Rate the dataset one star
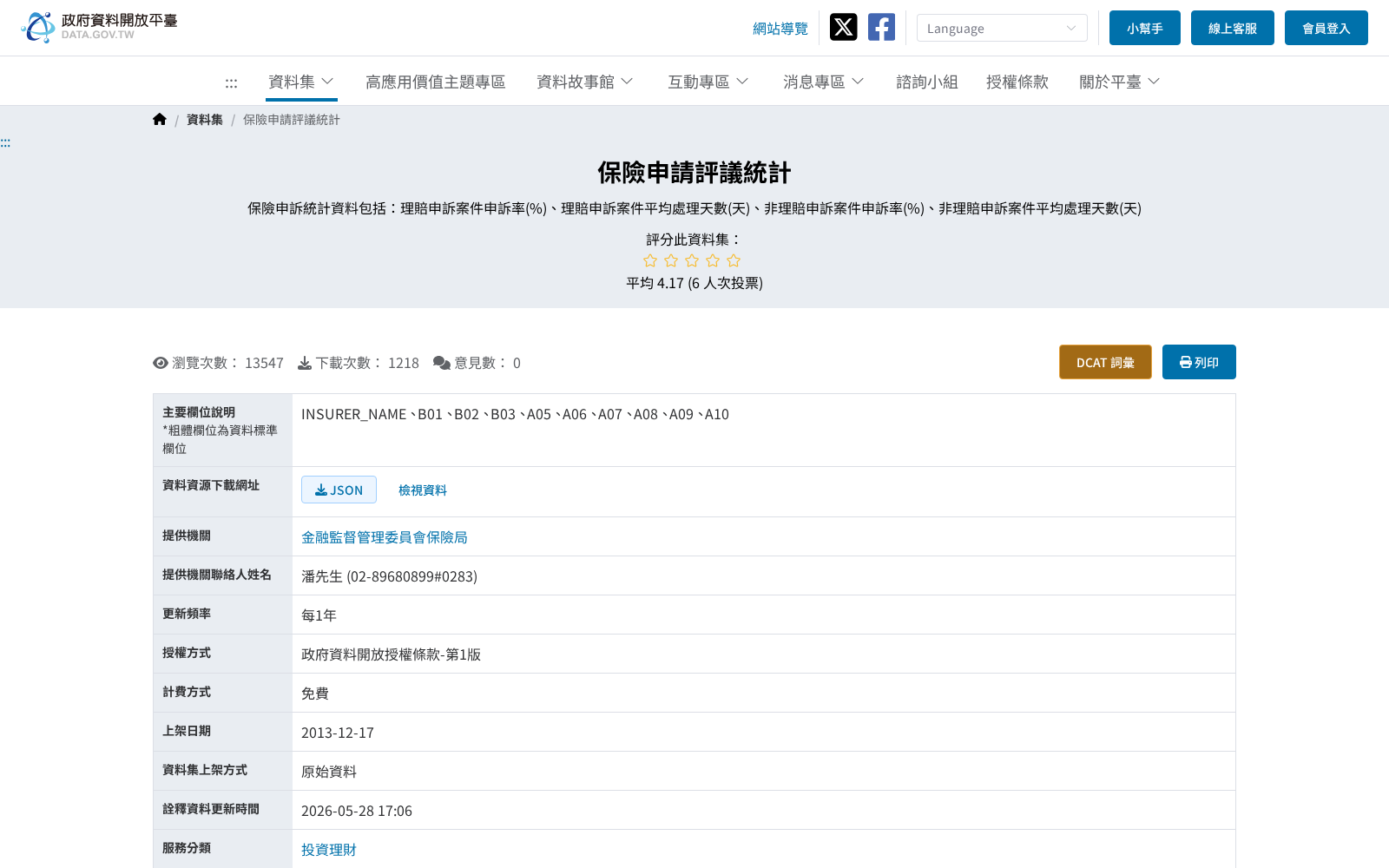The height and width of the screenshot is (868, 1389). (650, 260)
